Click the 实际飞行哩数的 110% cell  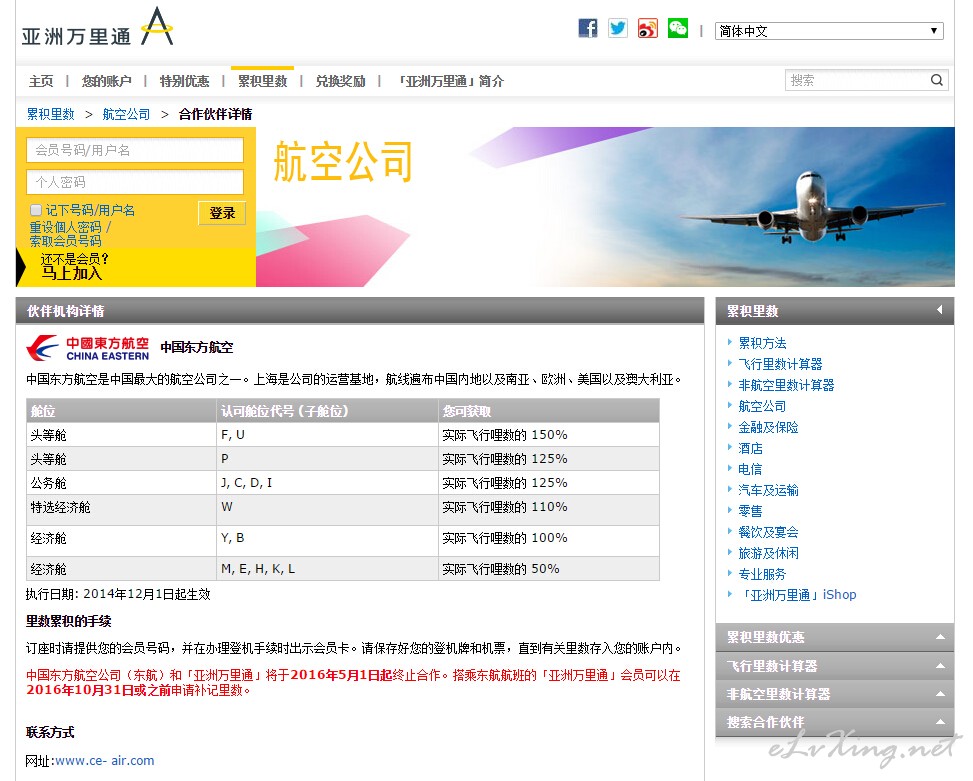point(549,509)
